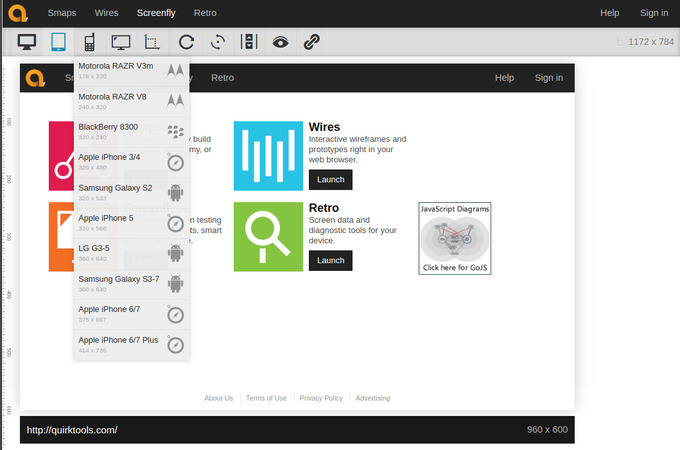Open Wires in the top navigation
The height and width of the screenshot is (450, 680).
click(x=106, y=13)
